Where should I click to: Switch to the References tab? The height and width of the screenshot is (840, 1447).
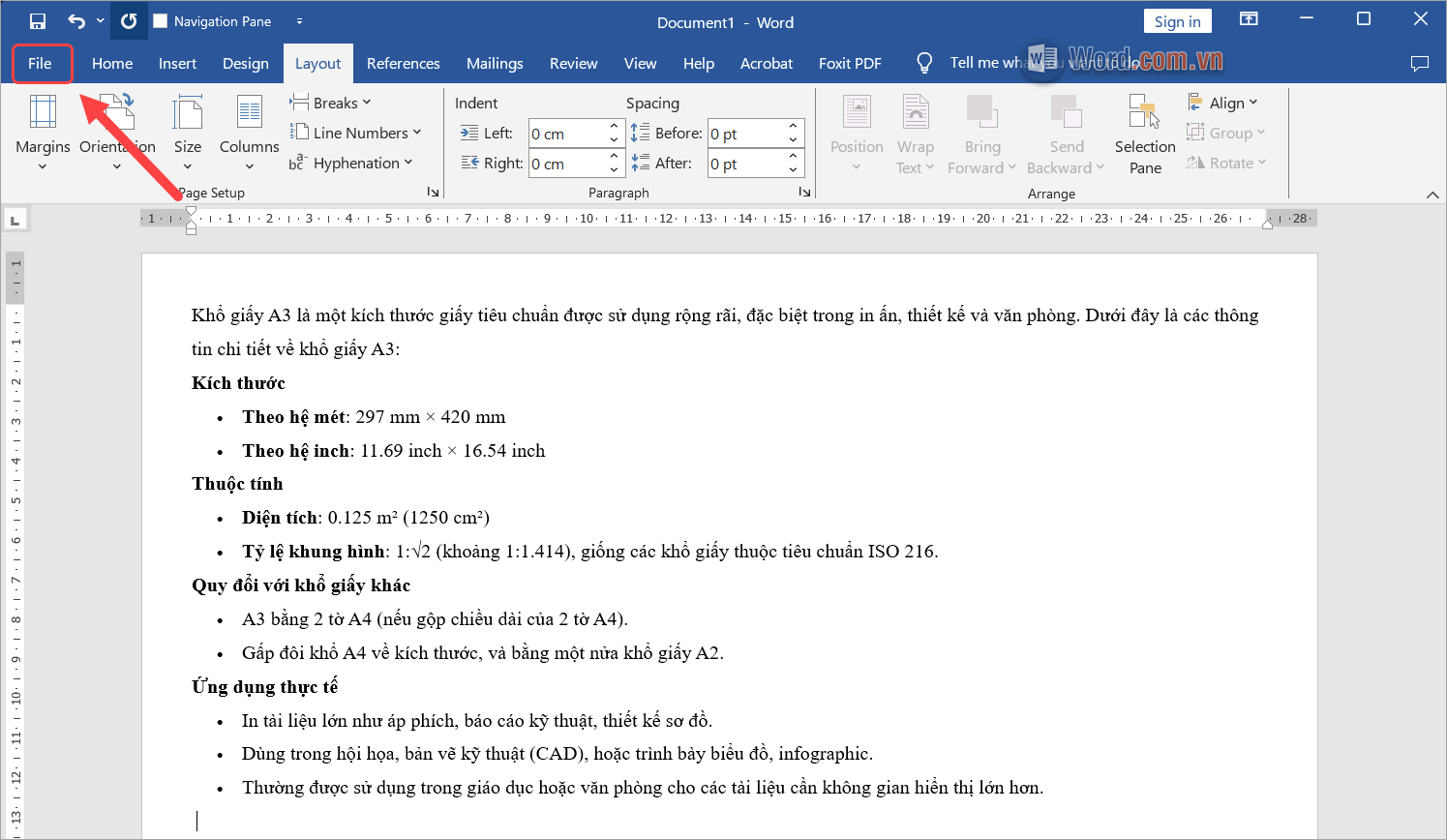tap(403, 63)
